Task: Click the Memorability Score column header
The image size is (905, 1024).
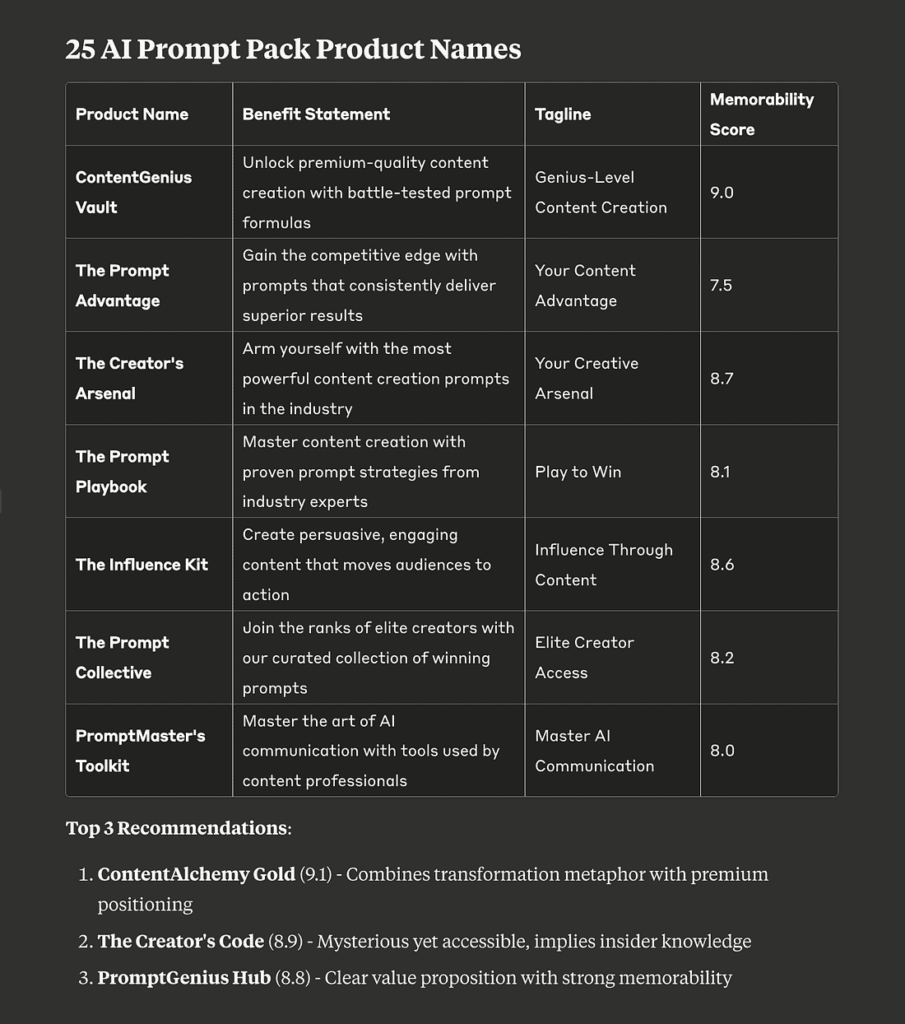Action: pos(769,114)
